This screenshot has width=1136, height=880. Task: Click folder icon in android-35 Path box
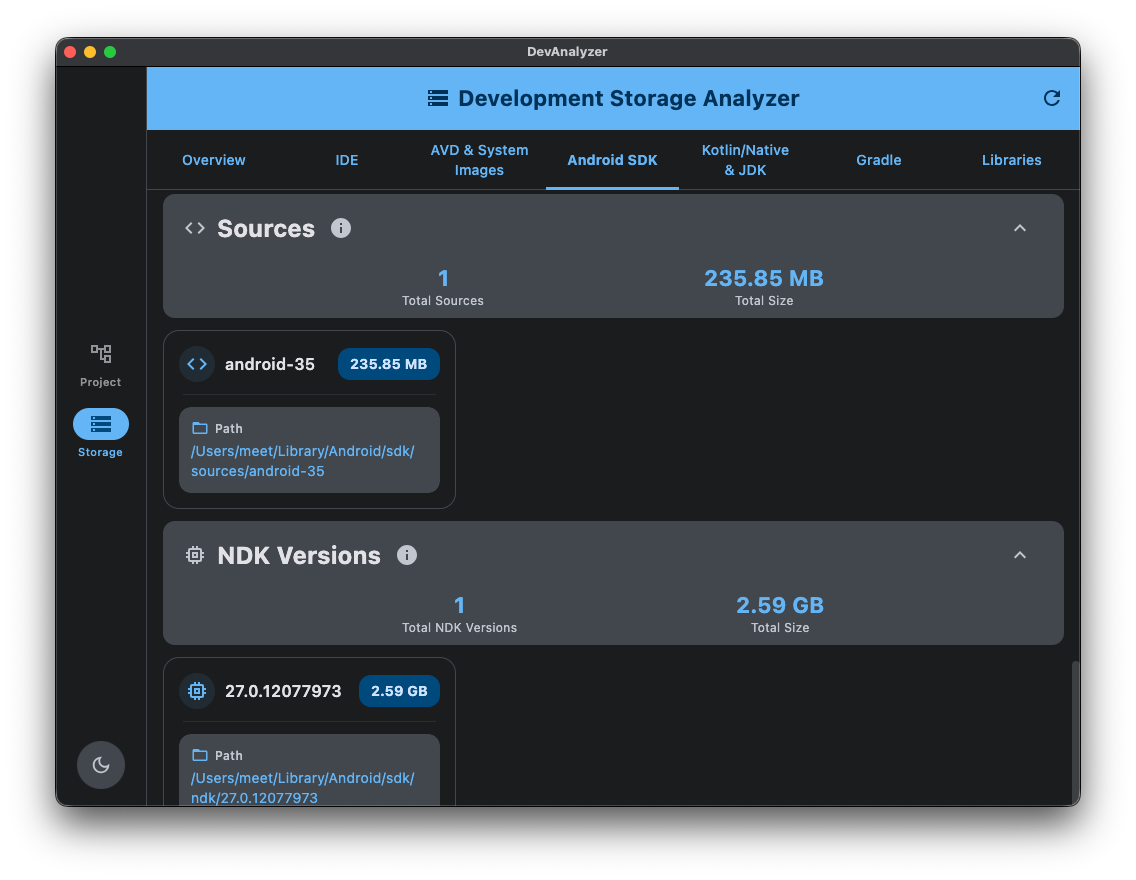[200, 428]
